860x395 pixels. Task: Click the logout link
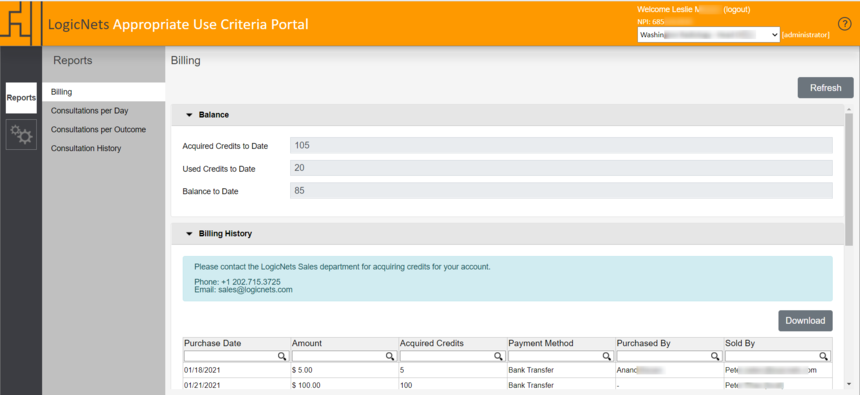[737, 10]
